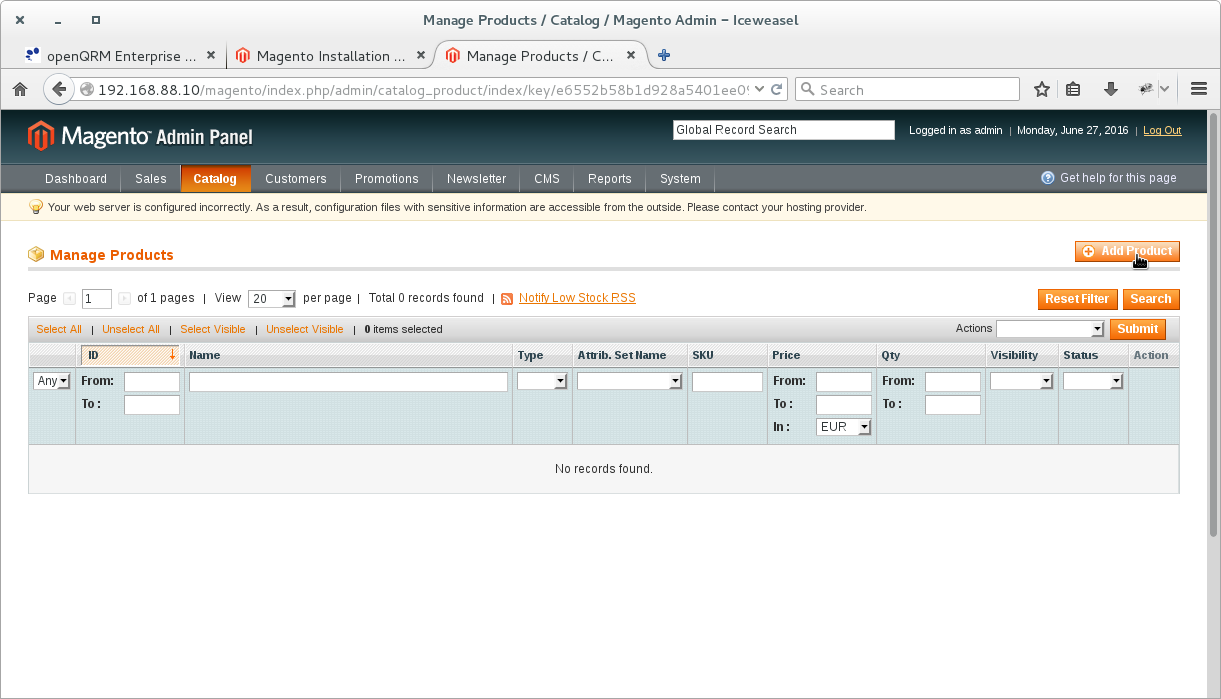Go to the previous page arrow in pager

pos(69,298)
